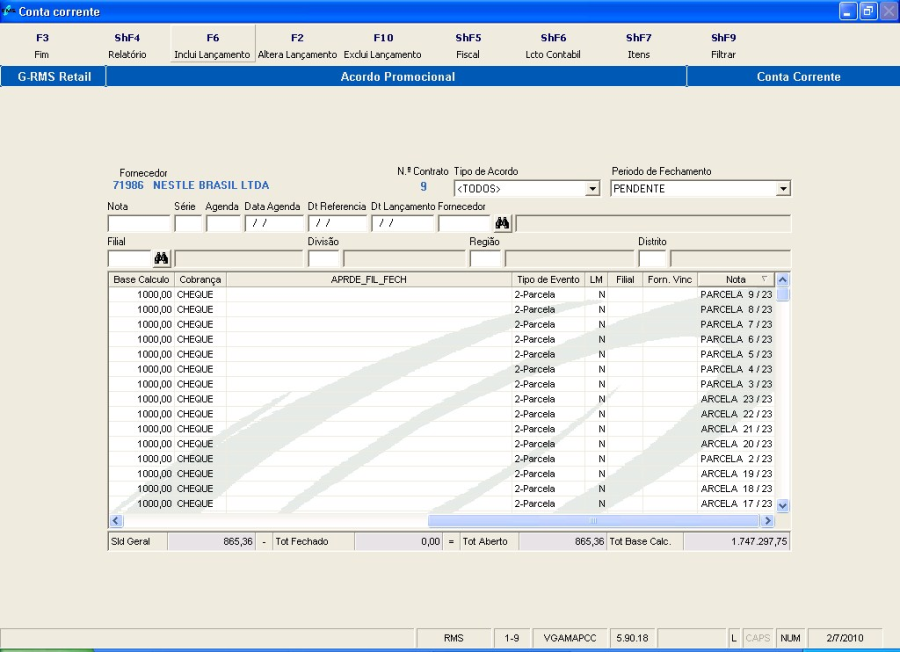Viewport: 900px width, 652px height.
Task: Select the row ARCELA 18 / 23
Action: 441,488
